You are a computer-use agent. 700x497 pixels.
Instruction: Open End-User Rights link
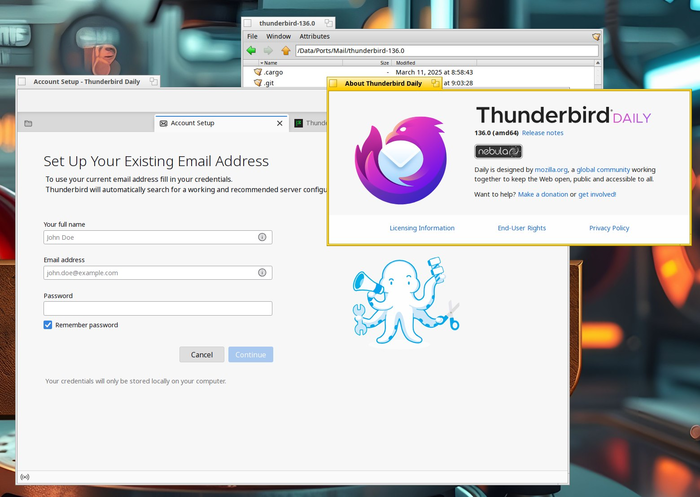point(521,228)
